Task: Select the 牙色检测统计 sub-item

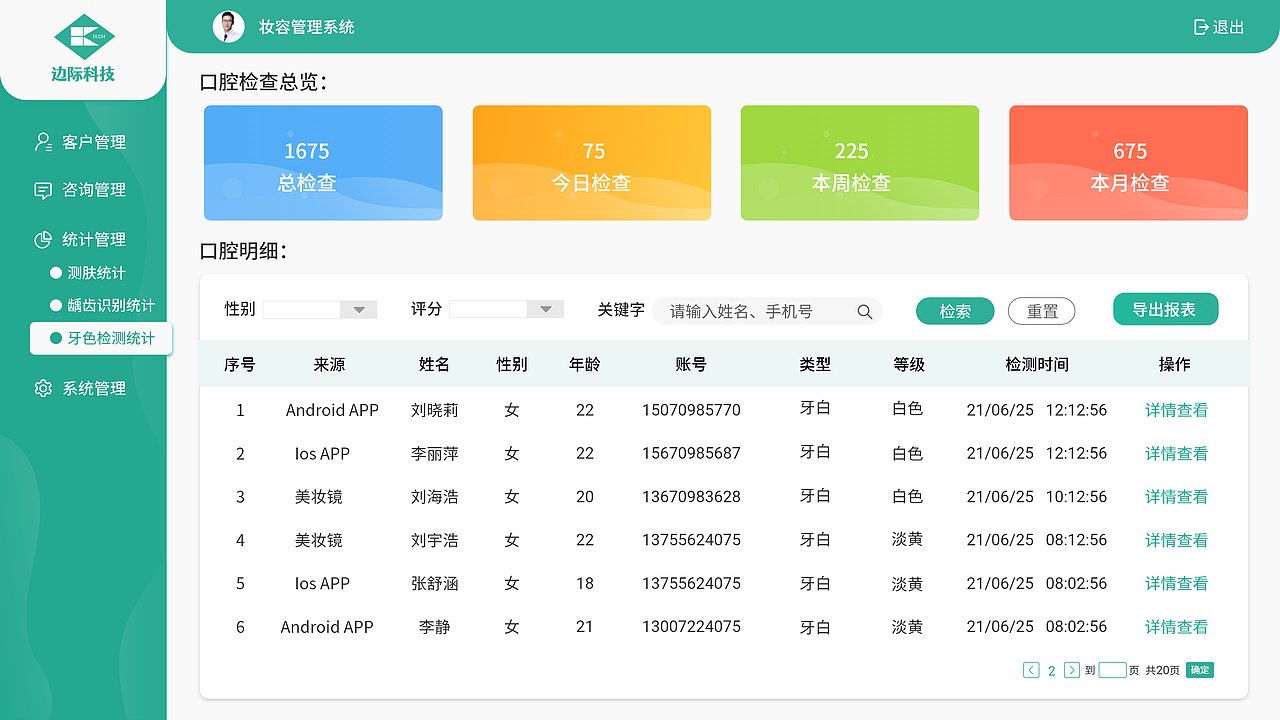Action: (107, 338)
